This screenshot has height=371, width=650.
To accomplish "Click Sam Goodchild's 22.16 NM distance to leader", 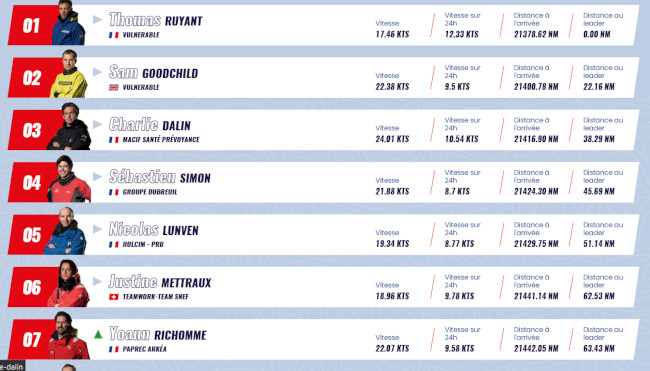I will click(x=599, y=87).
